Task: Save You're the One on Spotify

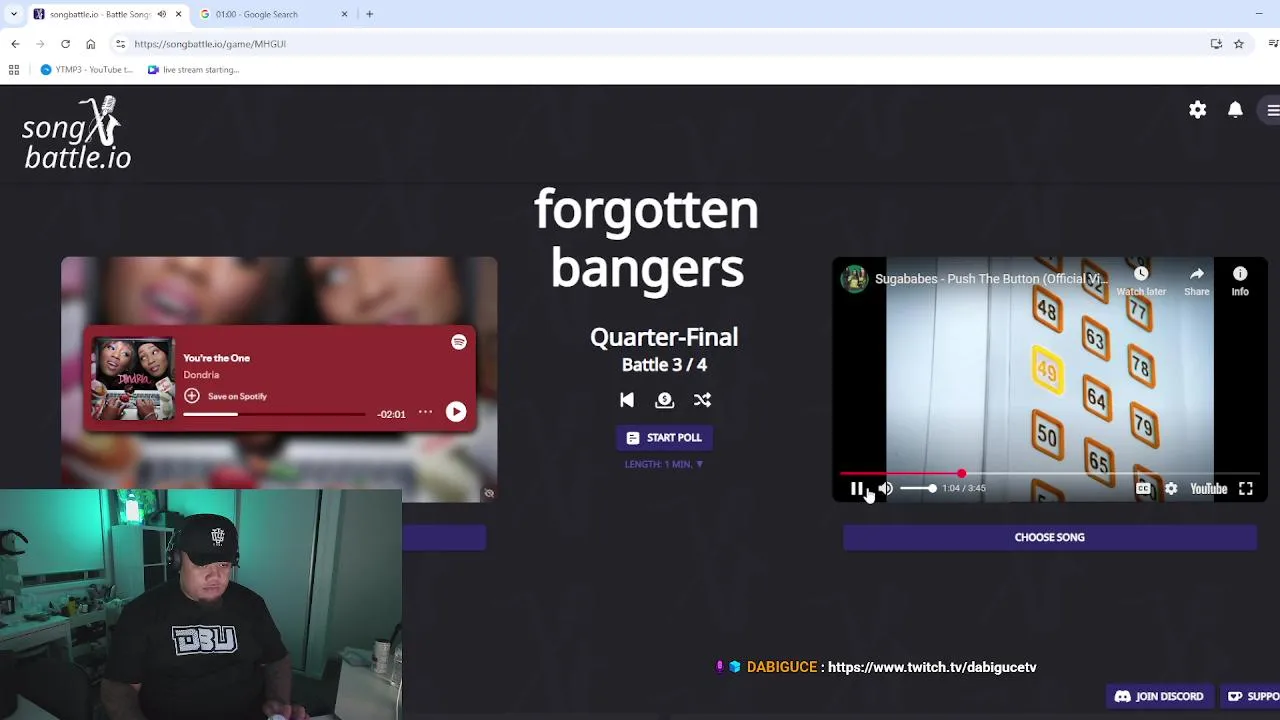Action: [226, 396]
